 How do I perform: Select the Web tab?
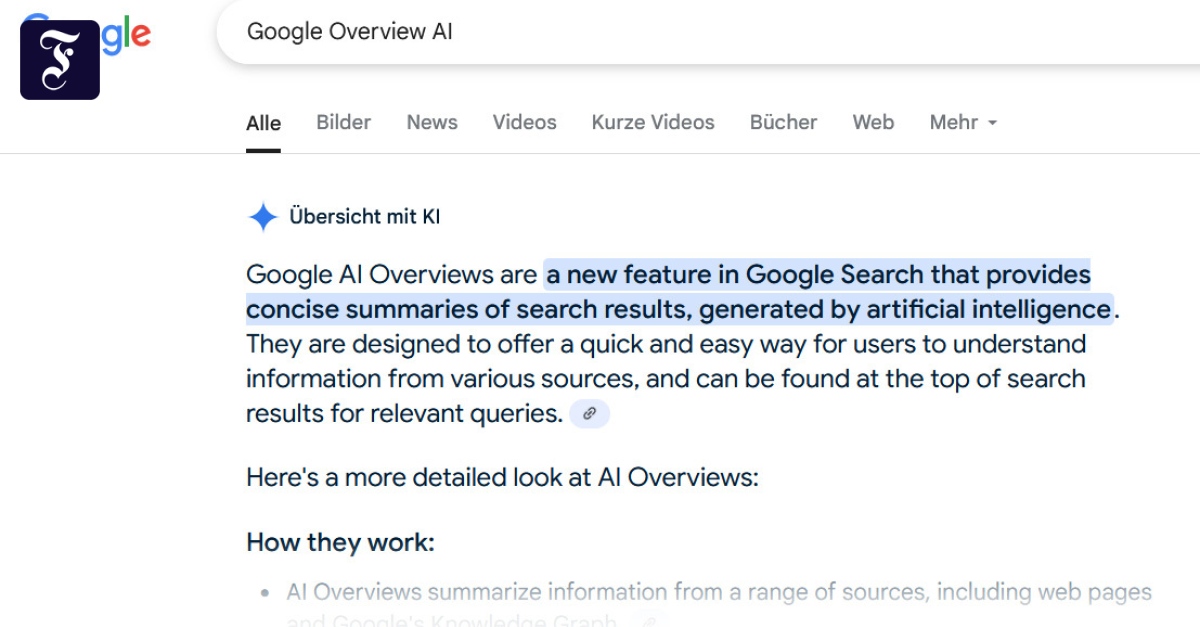873,123
